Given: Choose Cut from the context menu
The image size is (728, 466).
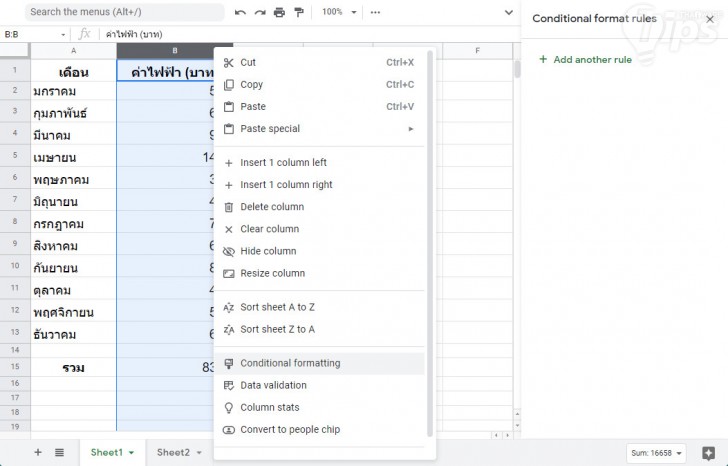Looking at the screenshot, I should point(319,63).
